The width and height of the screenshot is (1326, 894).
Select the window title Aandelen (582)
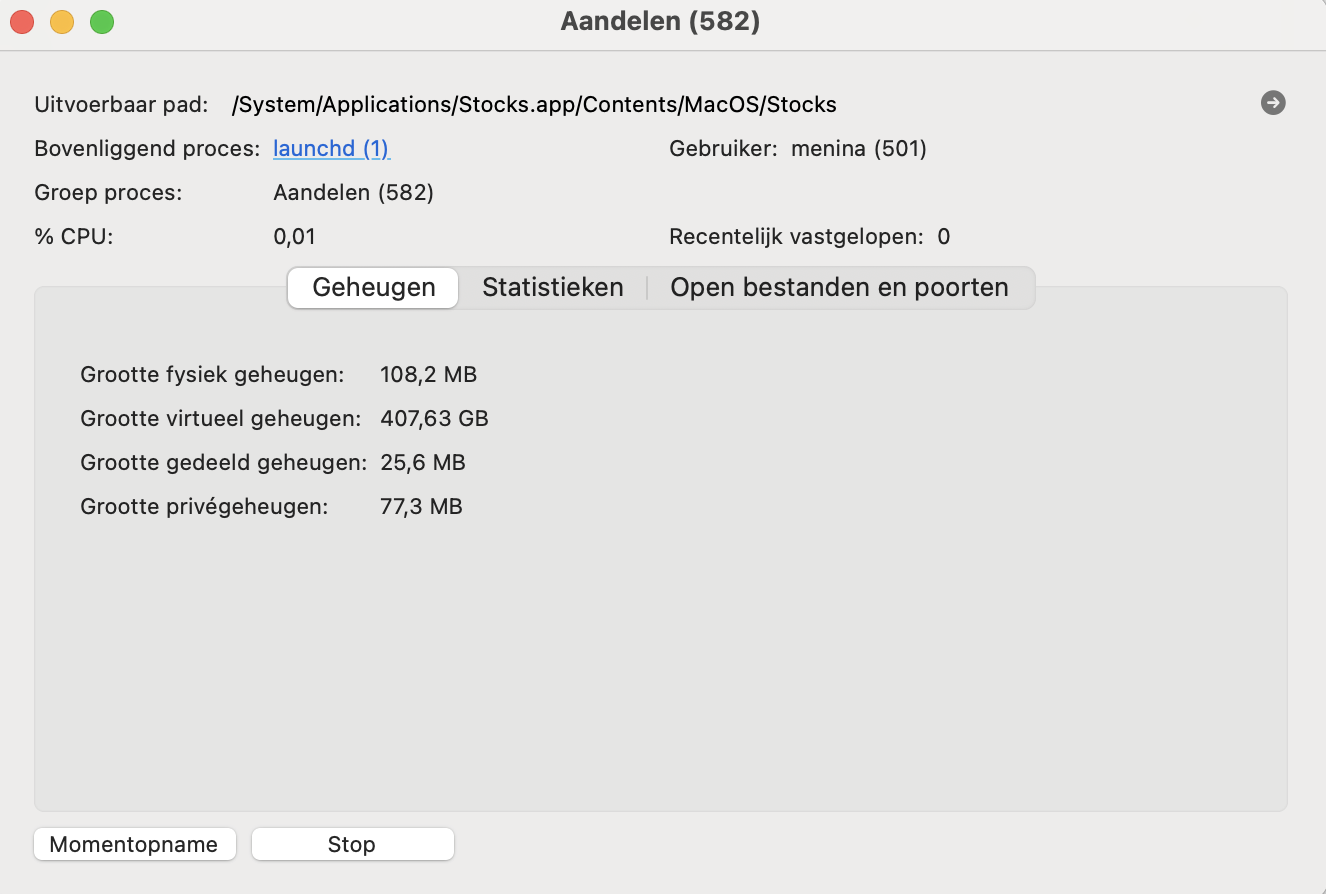[x=660, y=22]
